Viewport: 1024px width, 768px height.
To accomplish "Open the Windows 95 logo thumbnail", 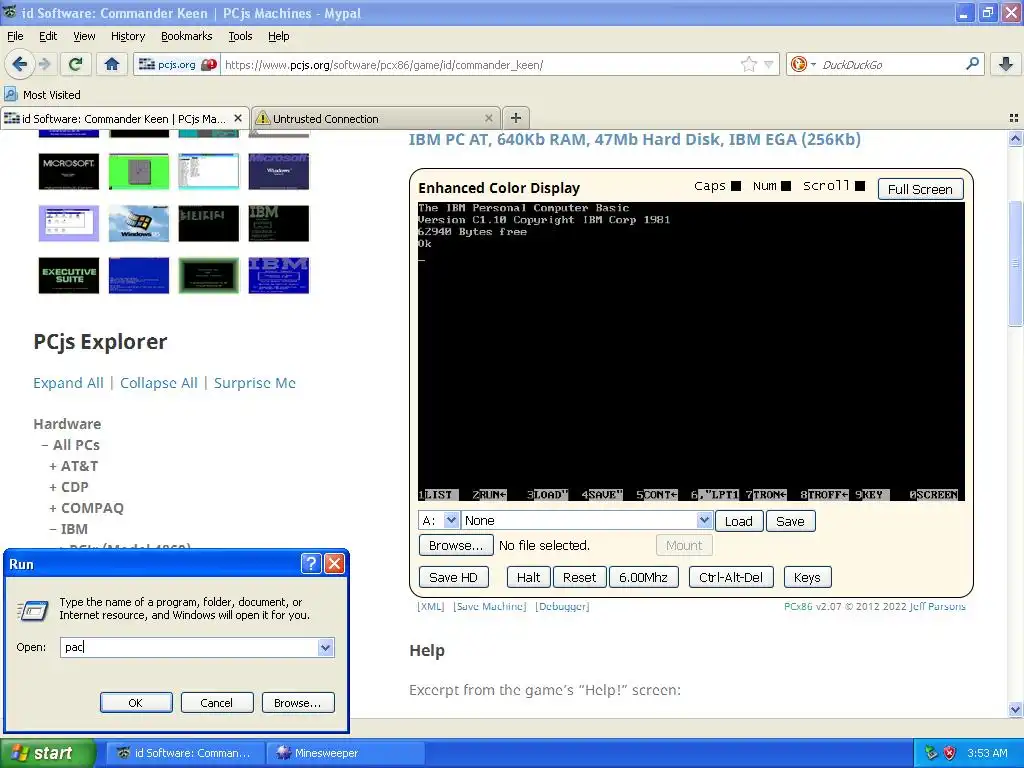I will 138,223.
